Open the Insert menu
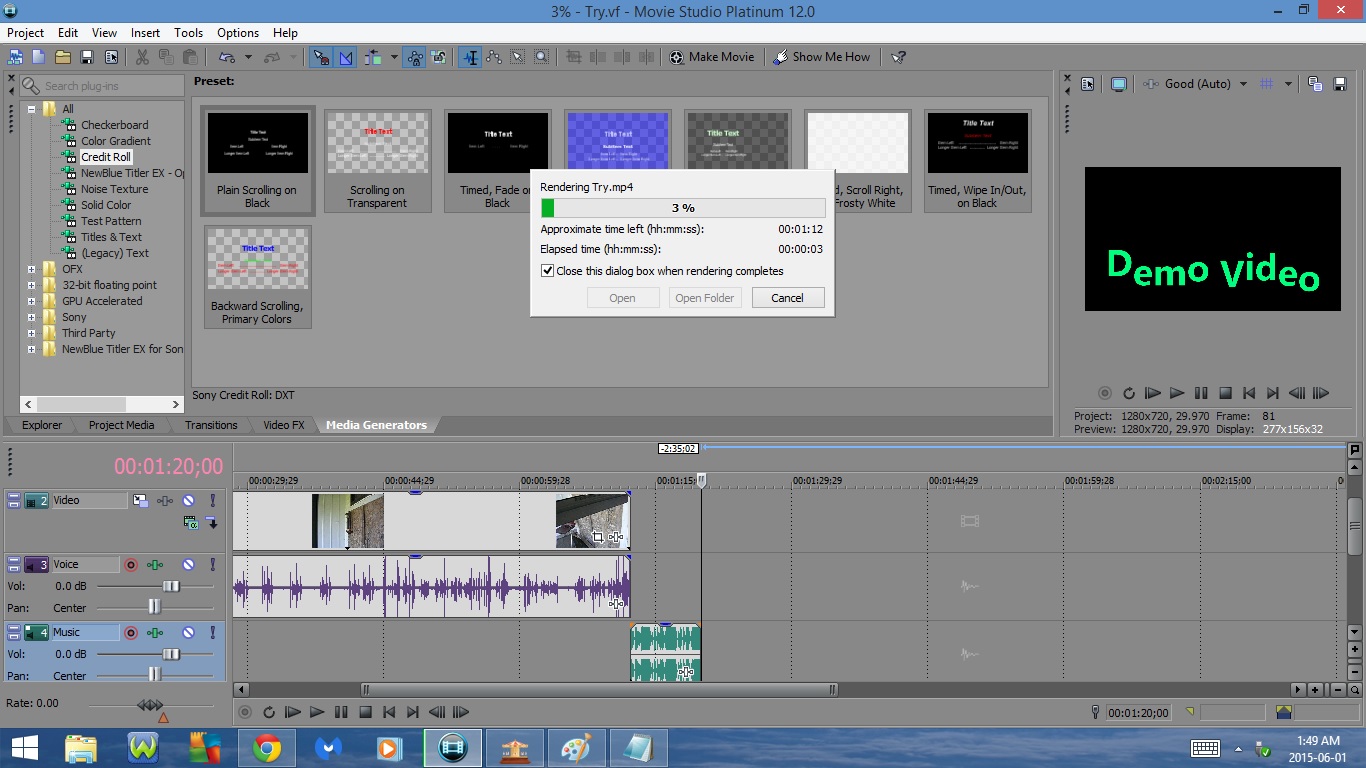The image size is (1366, 768). 145,33
